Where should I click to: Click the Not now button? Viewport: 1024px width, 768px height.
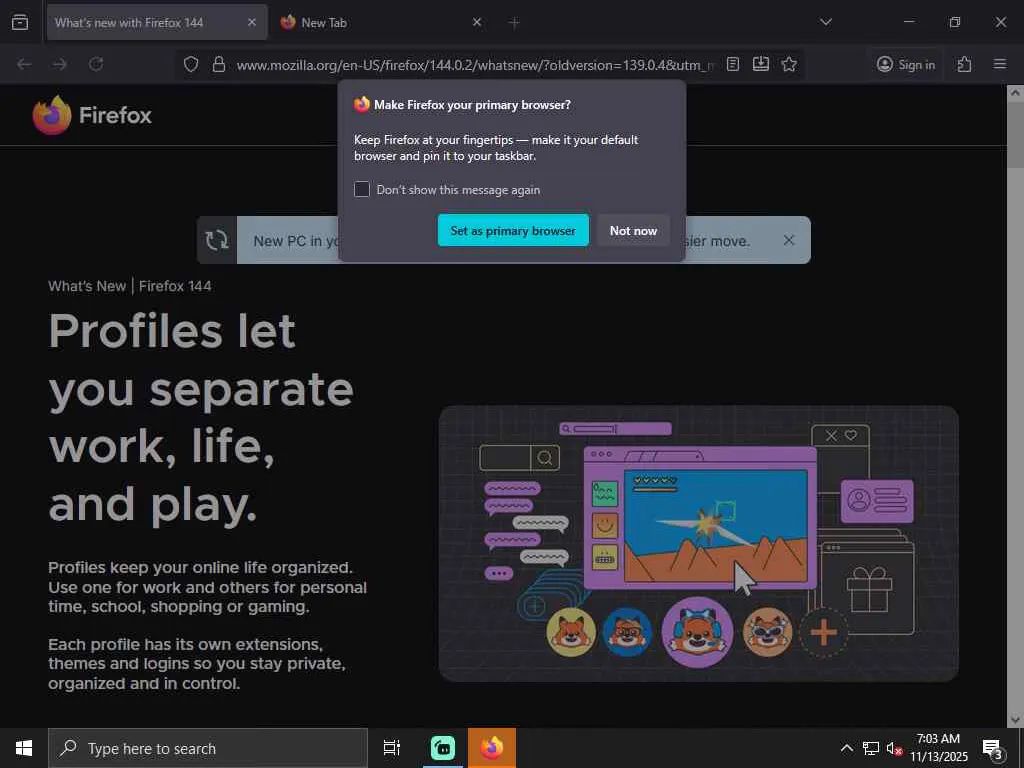tap(633, 231)
